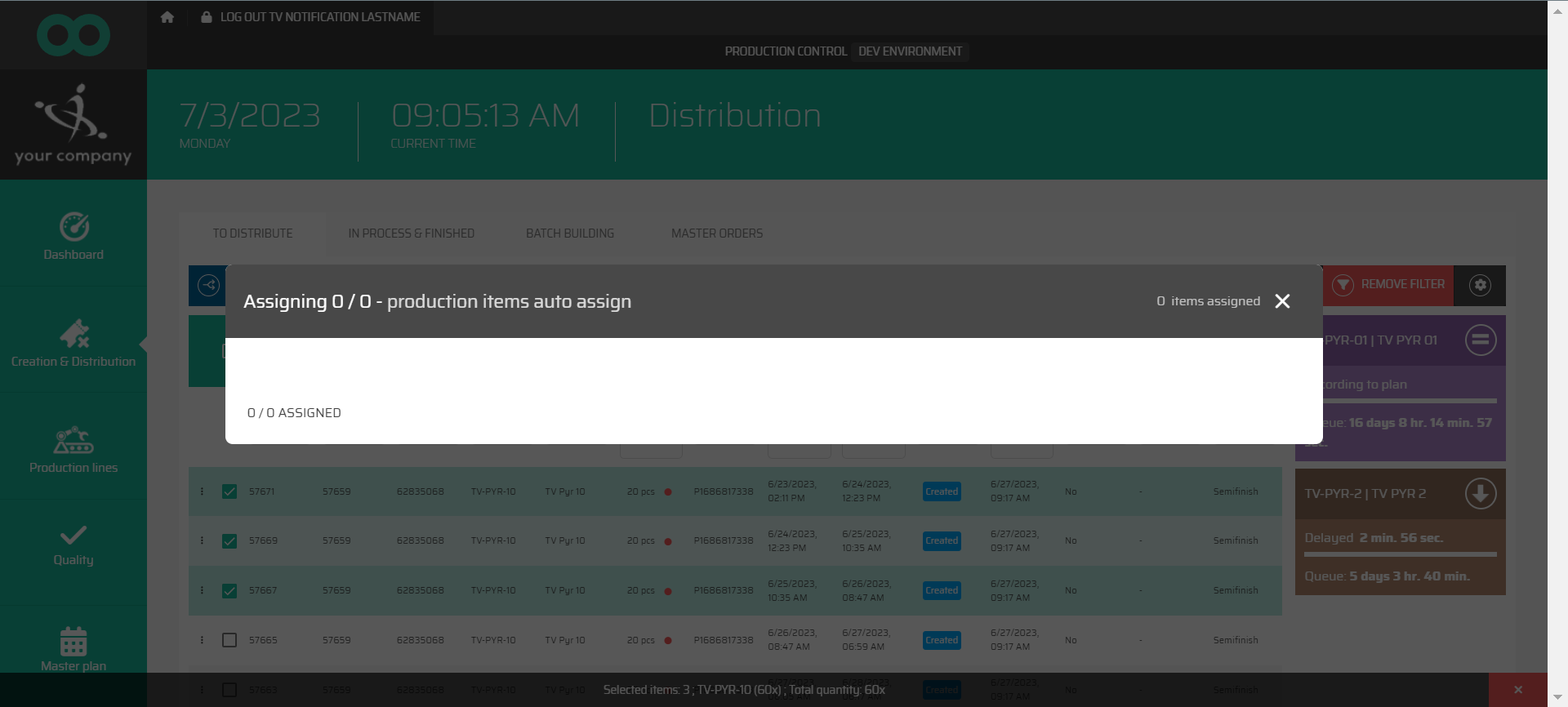Viewport: 1568px width, 707px height.
Task: Open row options menu for item 57667
Action: [202, 590]
